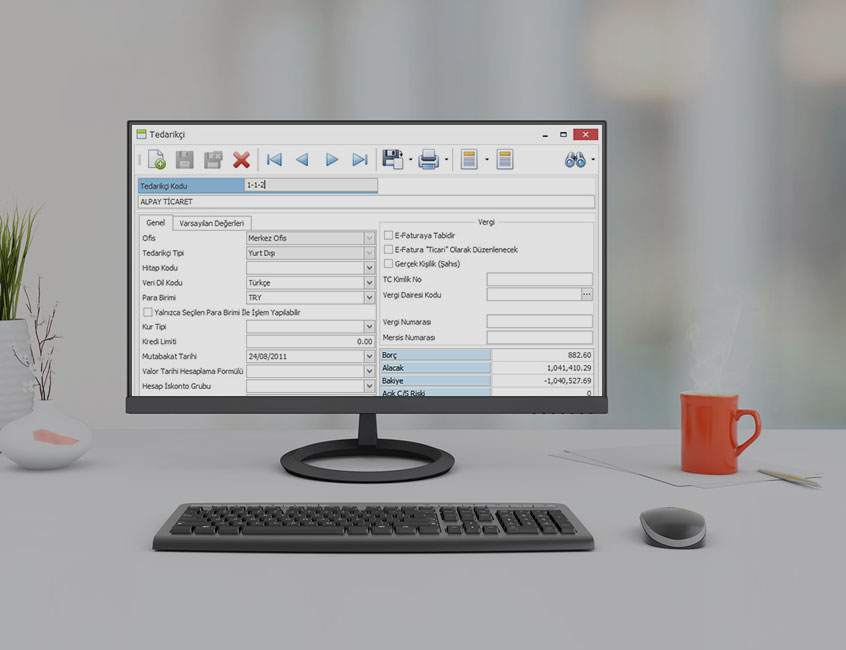Click the binoculars search icon
The width and height of the screenshot is (846, 650).
[x=575, y=160]
